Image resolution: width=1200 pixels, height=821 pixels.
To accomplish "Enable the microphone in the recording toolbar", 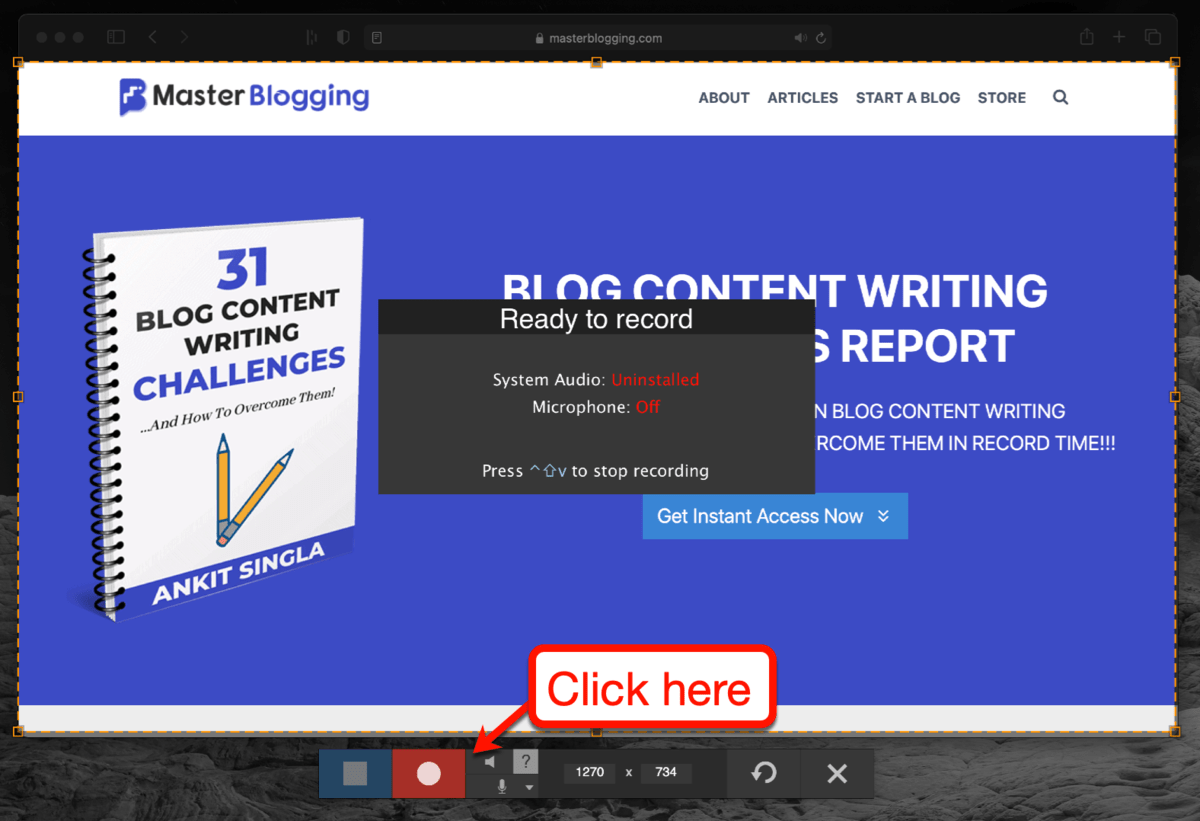I will (x=500, y=786).
